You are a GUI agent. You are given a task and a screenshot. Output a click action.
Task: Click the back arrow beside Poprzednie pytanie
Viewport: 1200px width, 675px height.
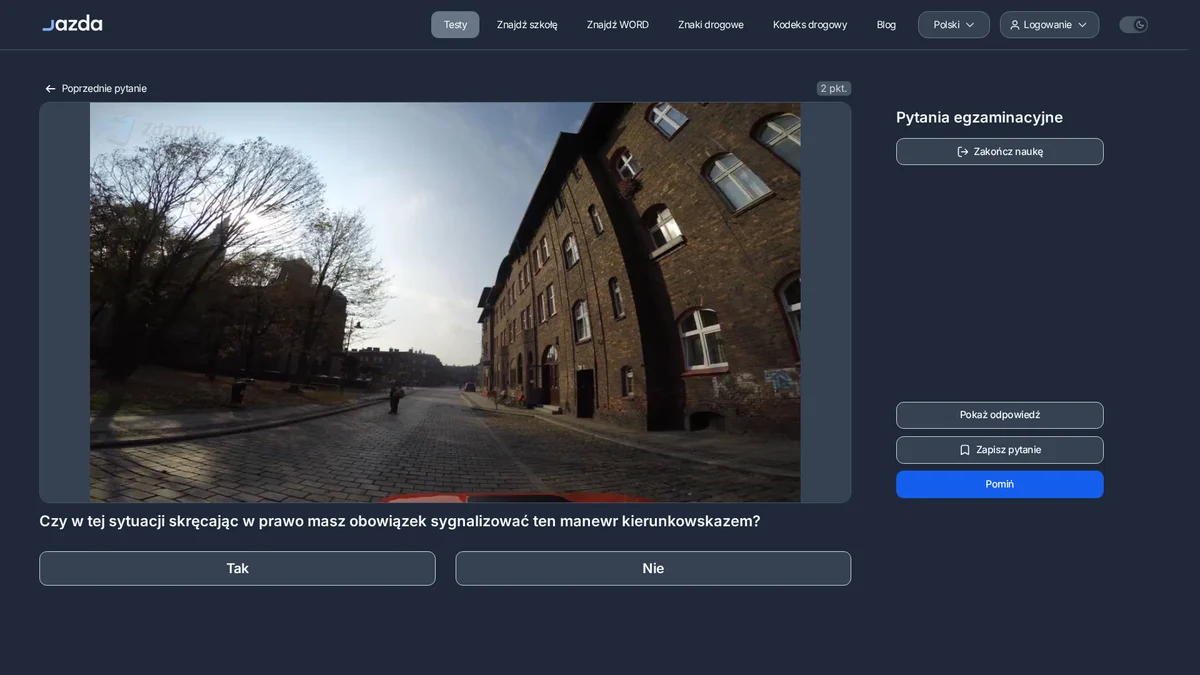pos(50,89)
